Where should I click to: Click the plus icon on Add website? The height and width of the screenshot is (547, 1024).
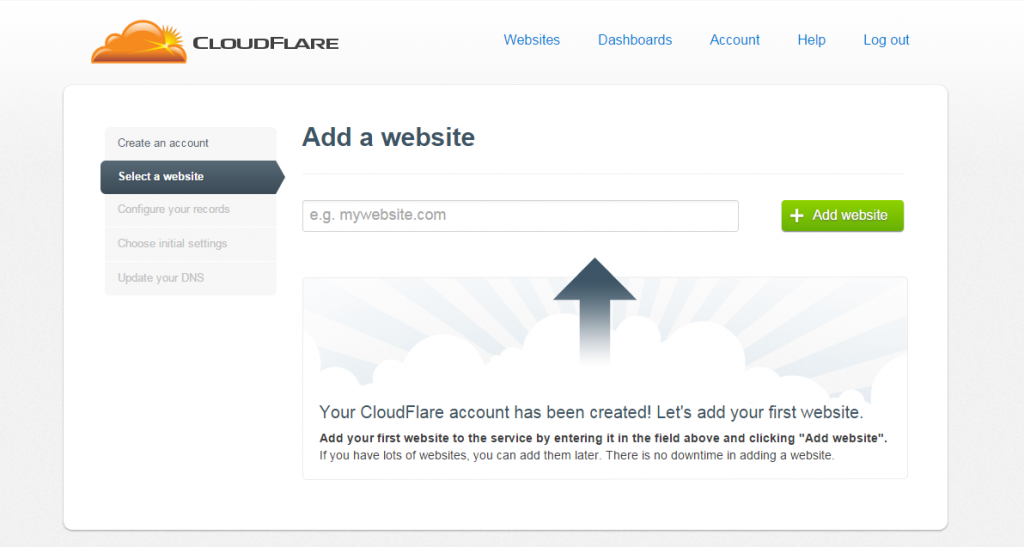pyautogui.click(x=797, y=215)
